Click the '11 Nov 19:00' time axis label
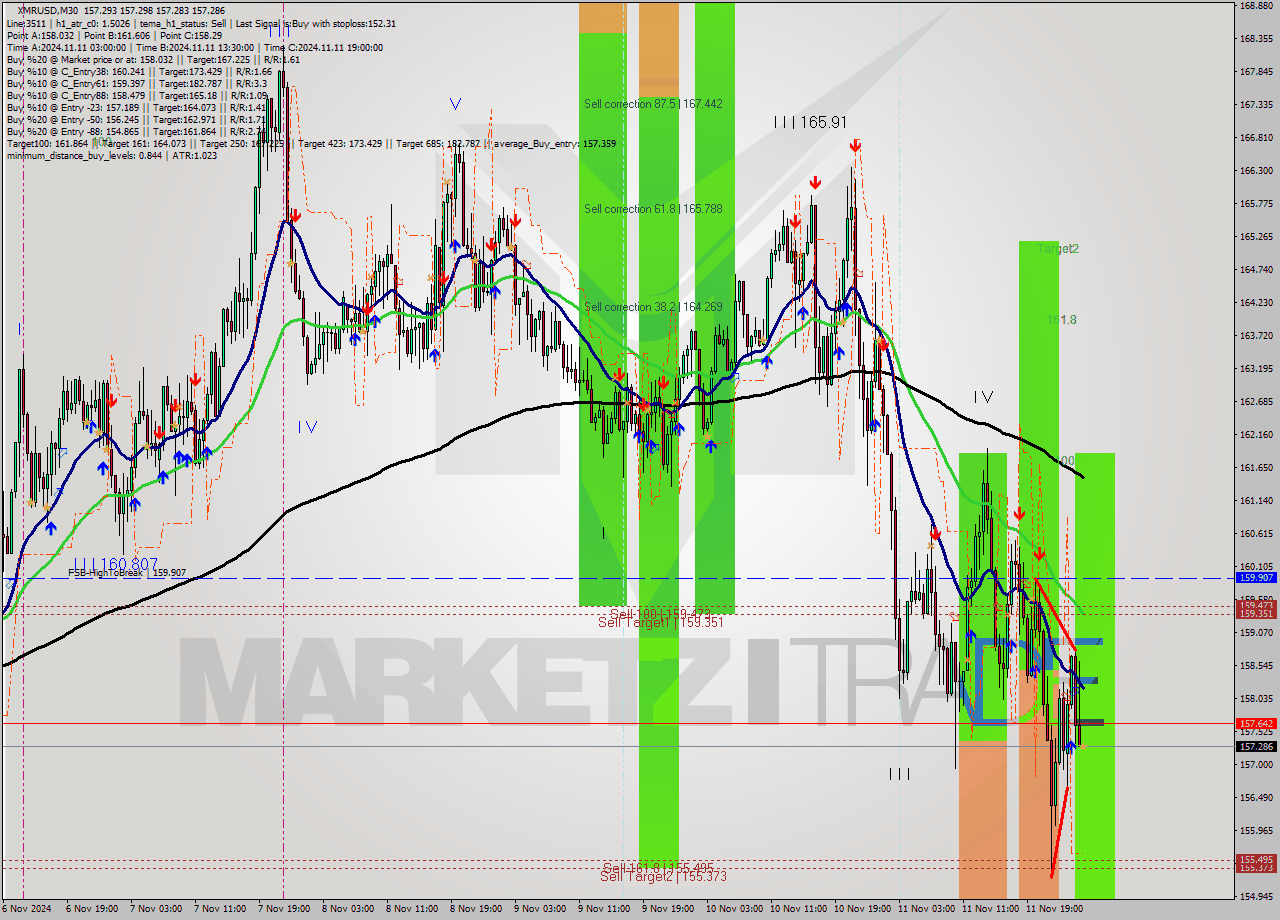The height and width of the screenshot is (920, 1280). coord(1054,909)
